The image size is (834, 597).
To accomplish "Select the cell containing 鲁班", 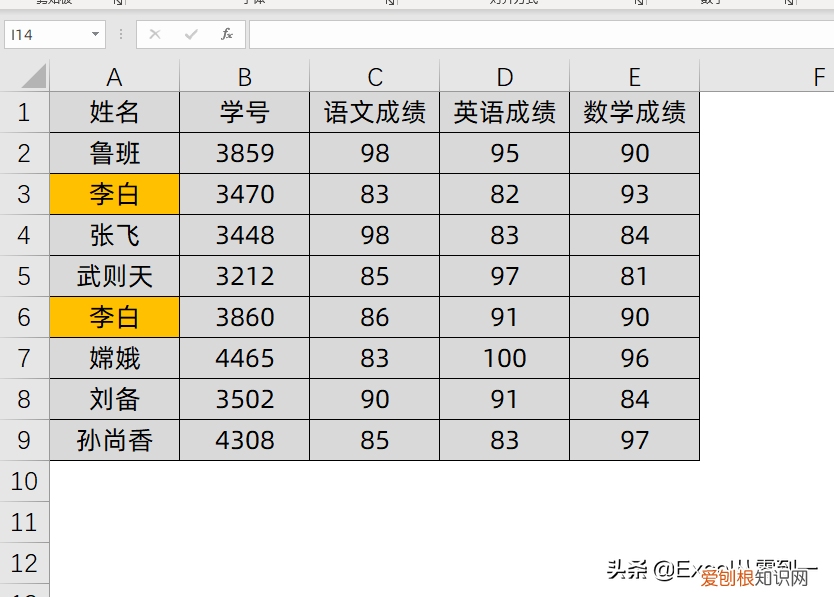I will [114, 153].
